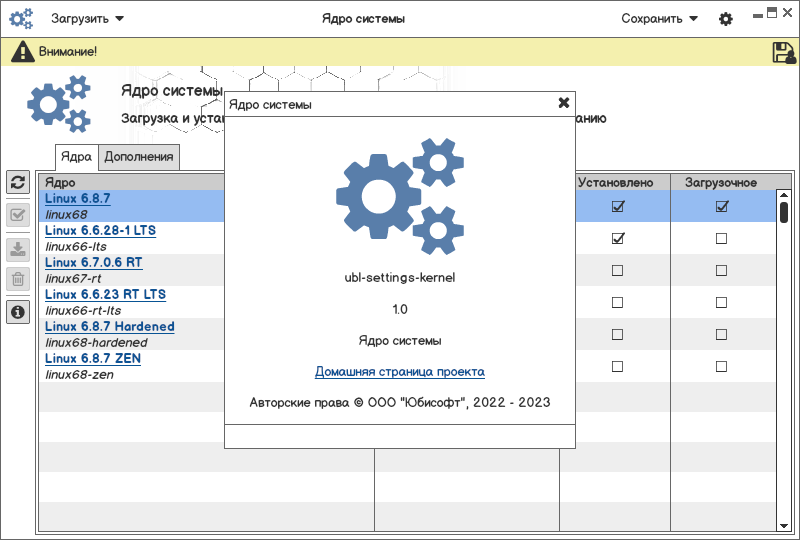This screenshot has height=540, width=800.
Task: Select the Ядра tab
Action: (76, 156)
